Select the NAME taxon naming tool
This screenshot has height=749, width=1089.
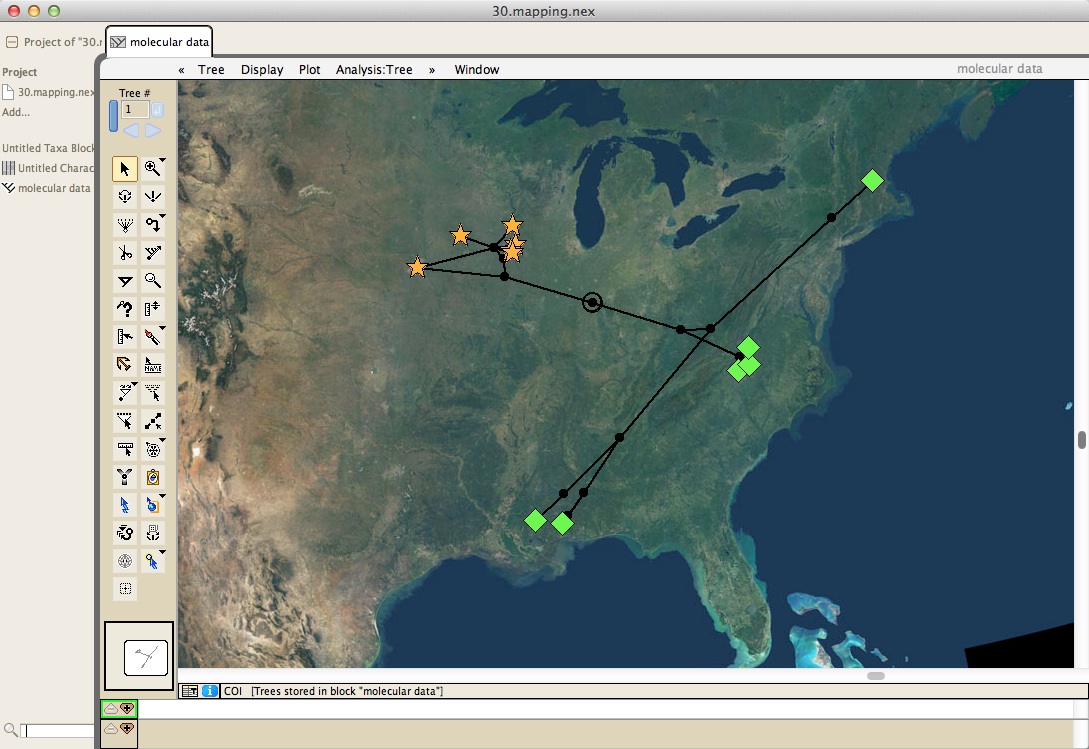click(x=153, y=365)
